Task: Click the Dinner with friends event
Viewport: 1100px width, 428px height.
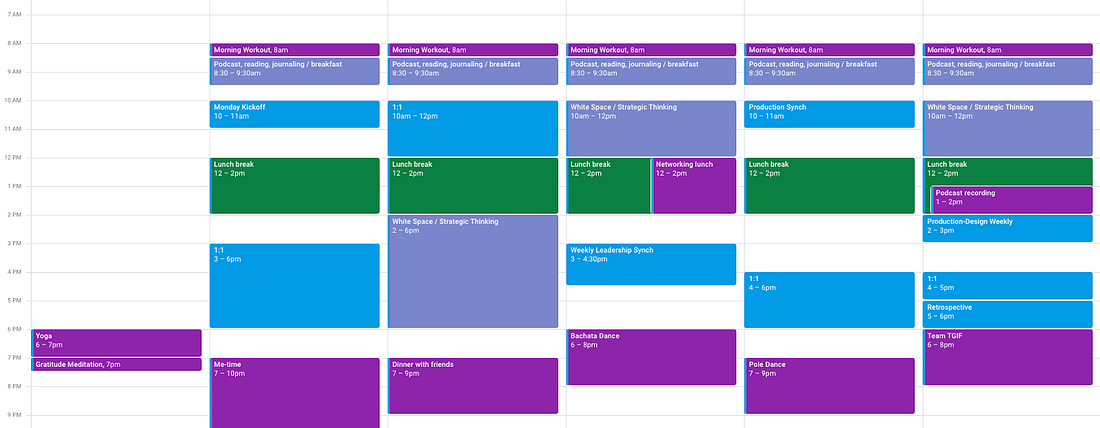Action: tap(473, 386)
